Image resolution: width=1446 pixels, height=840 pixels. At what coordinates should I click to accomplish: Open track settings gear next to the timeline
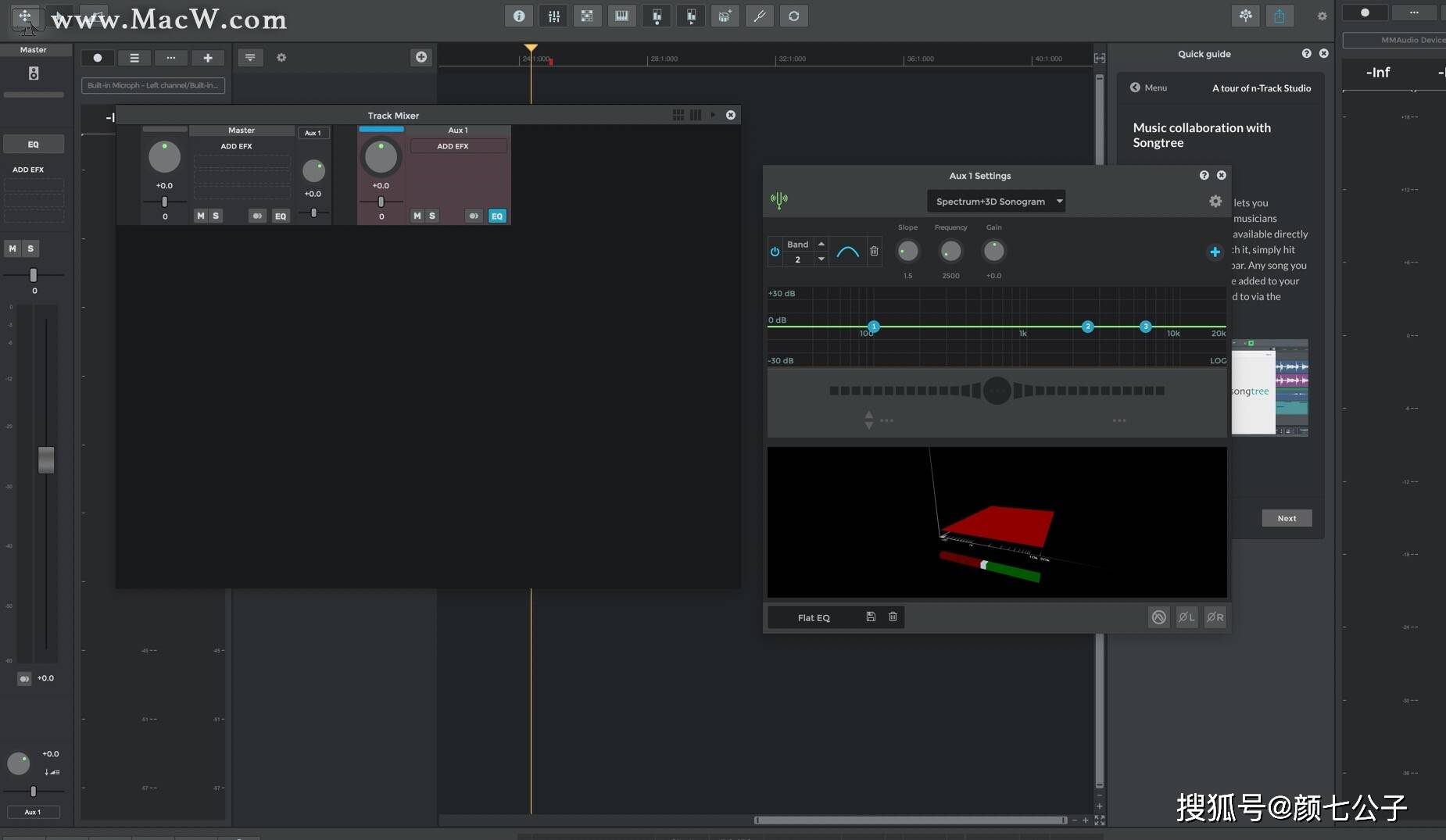click(x=281, y=58)
